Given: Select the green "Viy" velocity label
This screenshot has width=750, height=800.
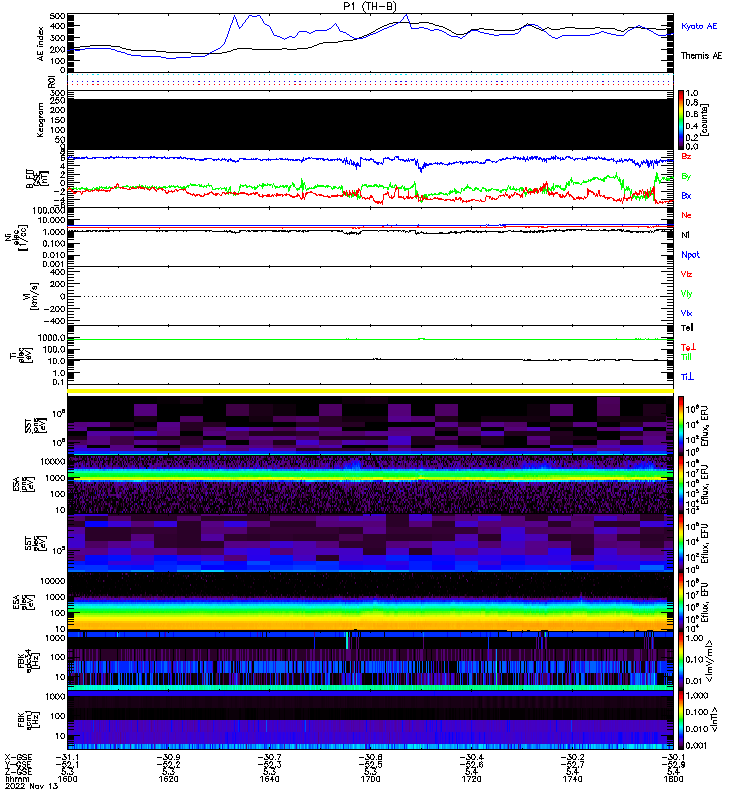Looking at the screenshot, I should 686,294.
